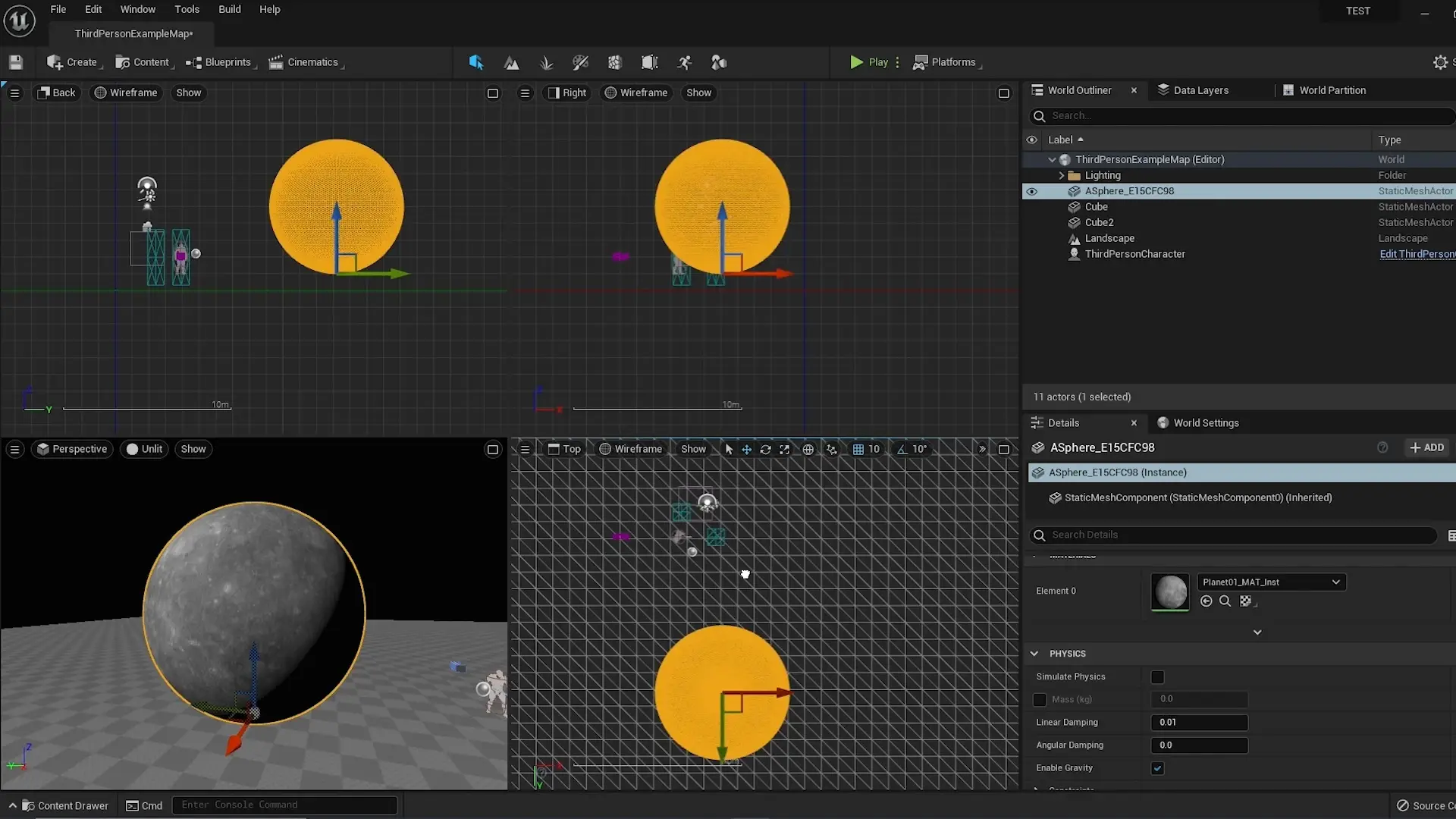Activate Landscape mode icon in toolbar

512,62
